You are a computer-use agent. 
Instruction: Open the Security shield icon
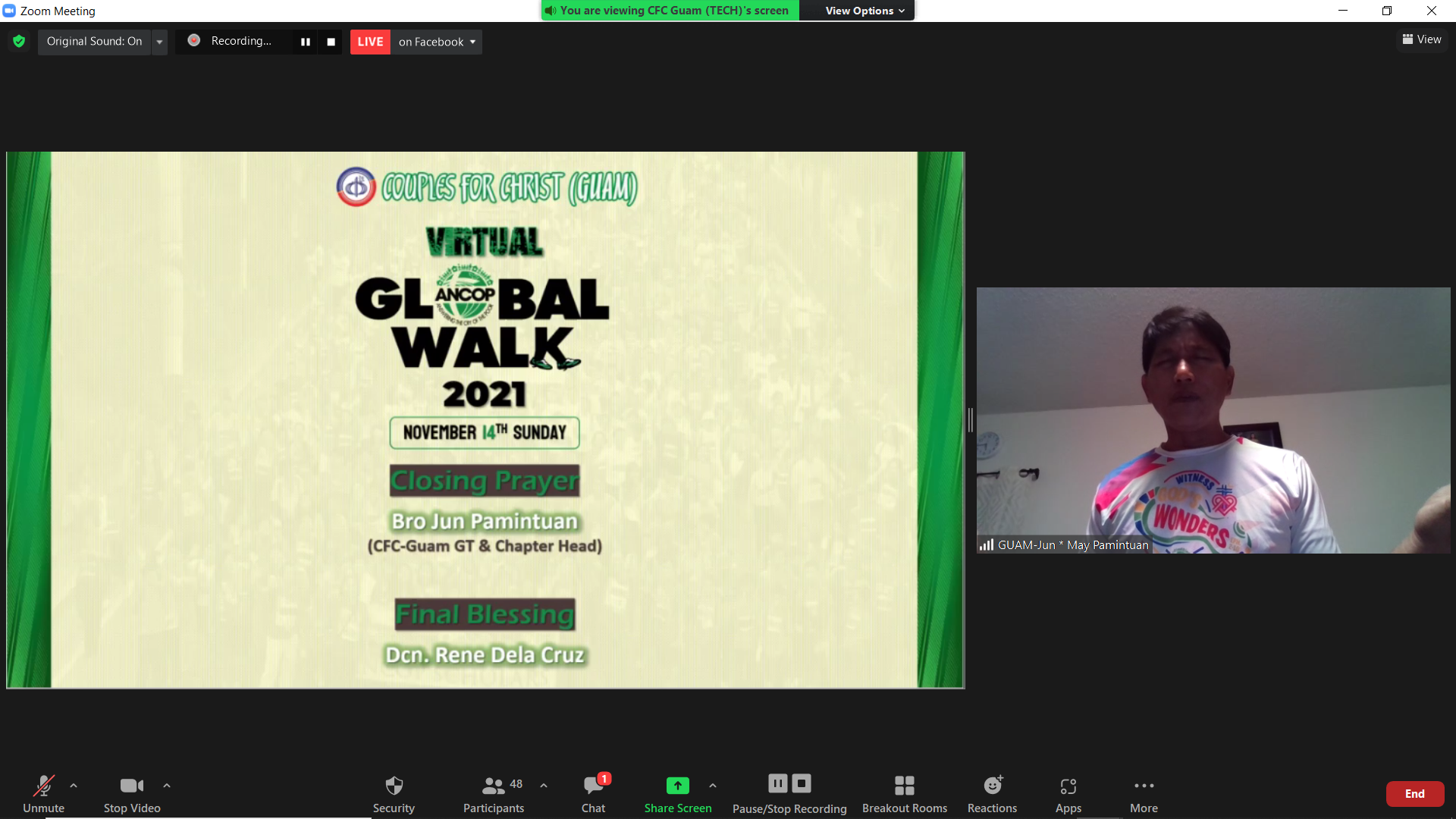(x=394, y=793)
